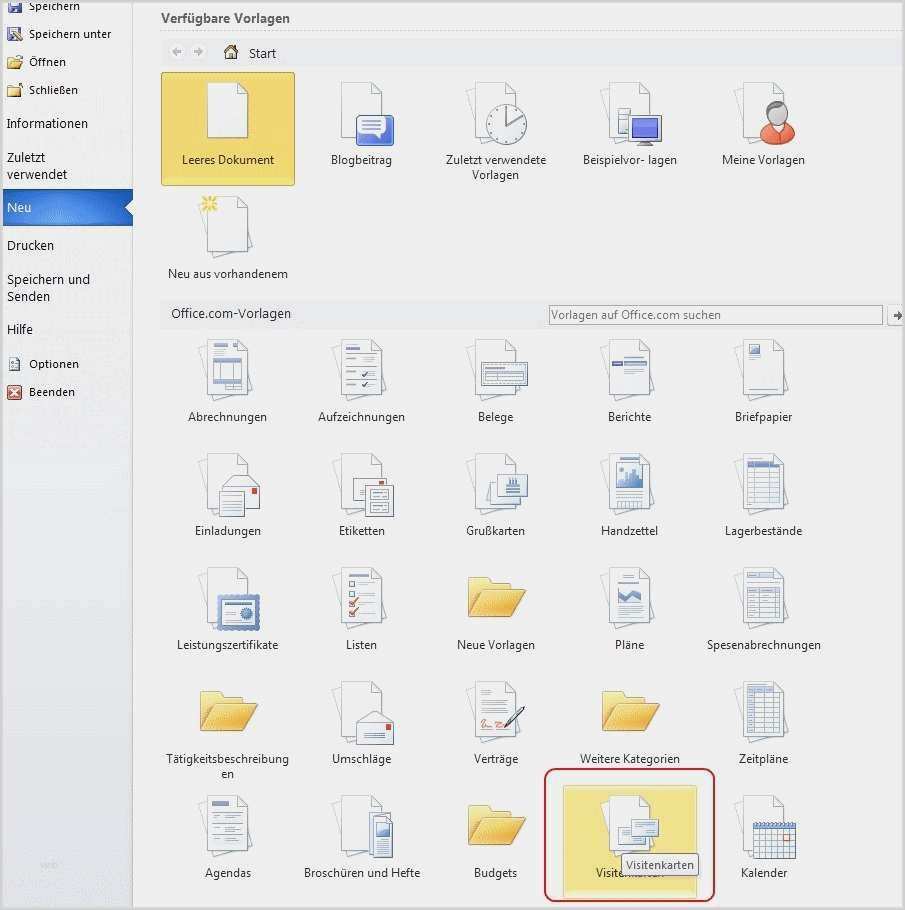Click the Office.com template search field
The height and width of the screenshot is (910, 905).
715,315
